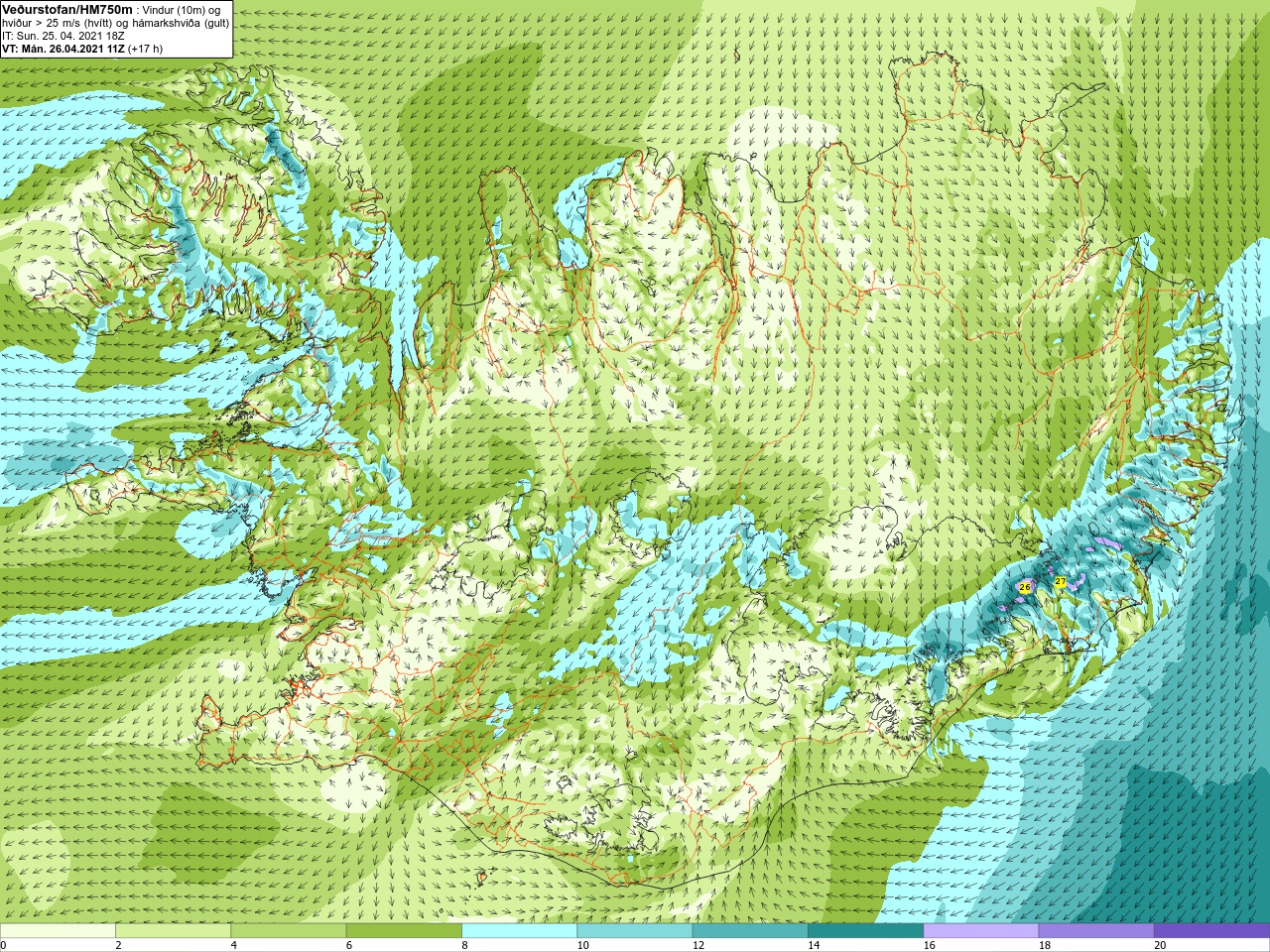Select the teal 12–14 m/s legend swatch
The image size is (1270, 952).
(750, 931)
